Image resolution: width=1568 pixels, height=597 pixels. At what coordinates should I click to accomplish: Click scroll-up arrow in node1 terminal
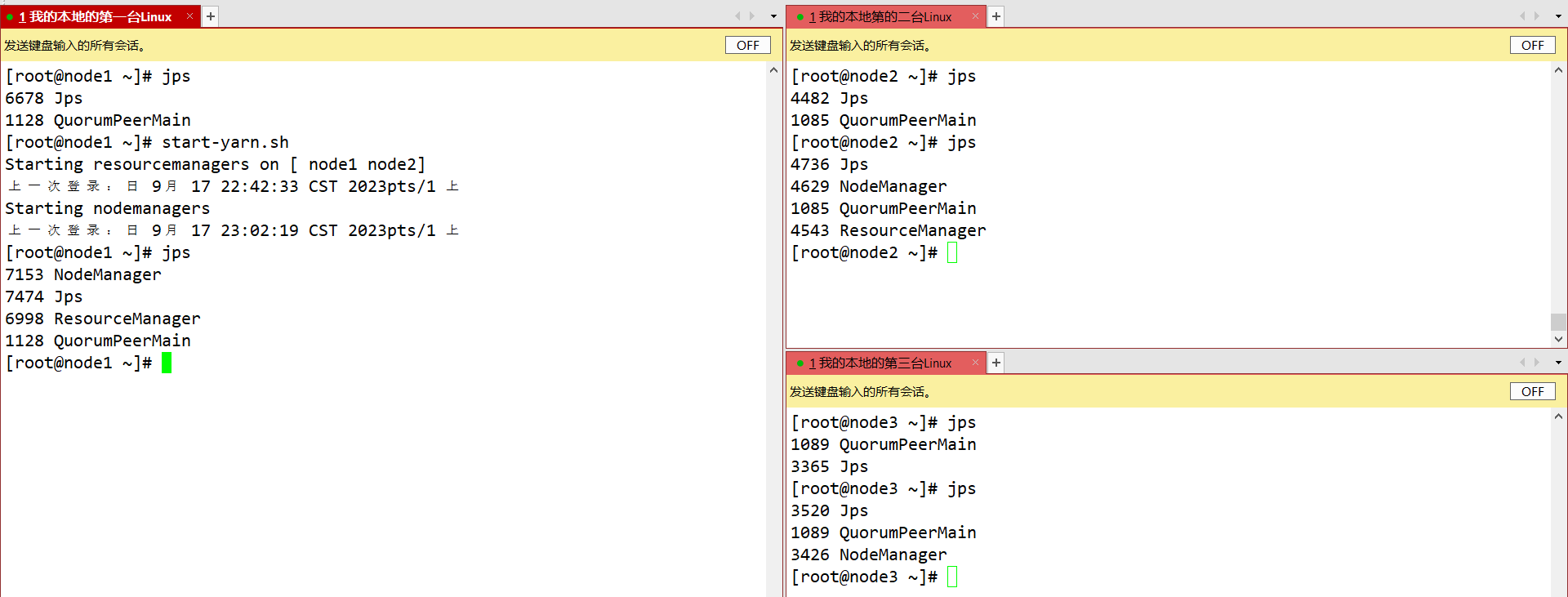point(773,70)
